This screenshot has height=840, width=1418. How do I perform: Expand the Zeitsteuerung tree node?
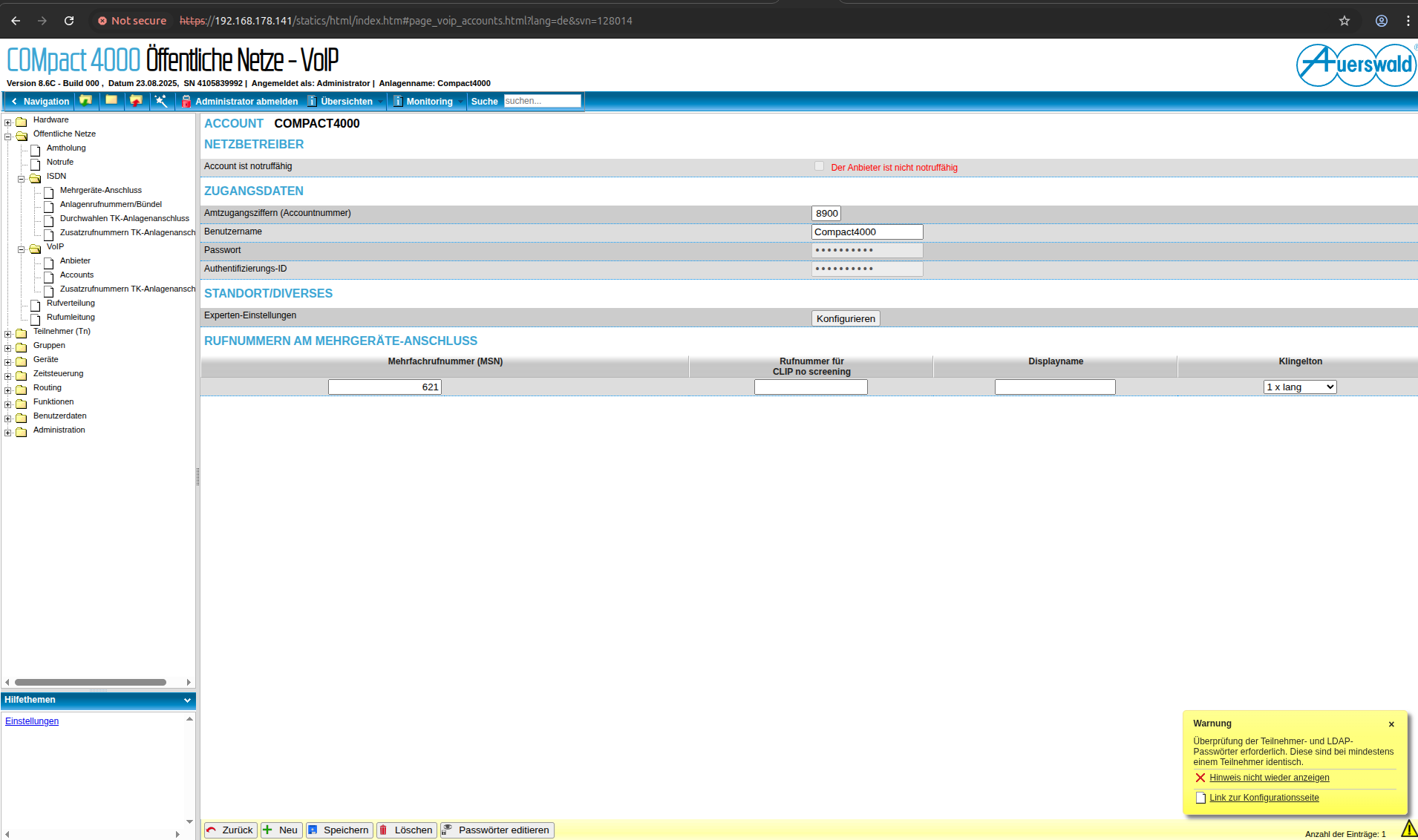coord(8,376)
